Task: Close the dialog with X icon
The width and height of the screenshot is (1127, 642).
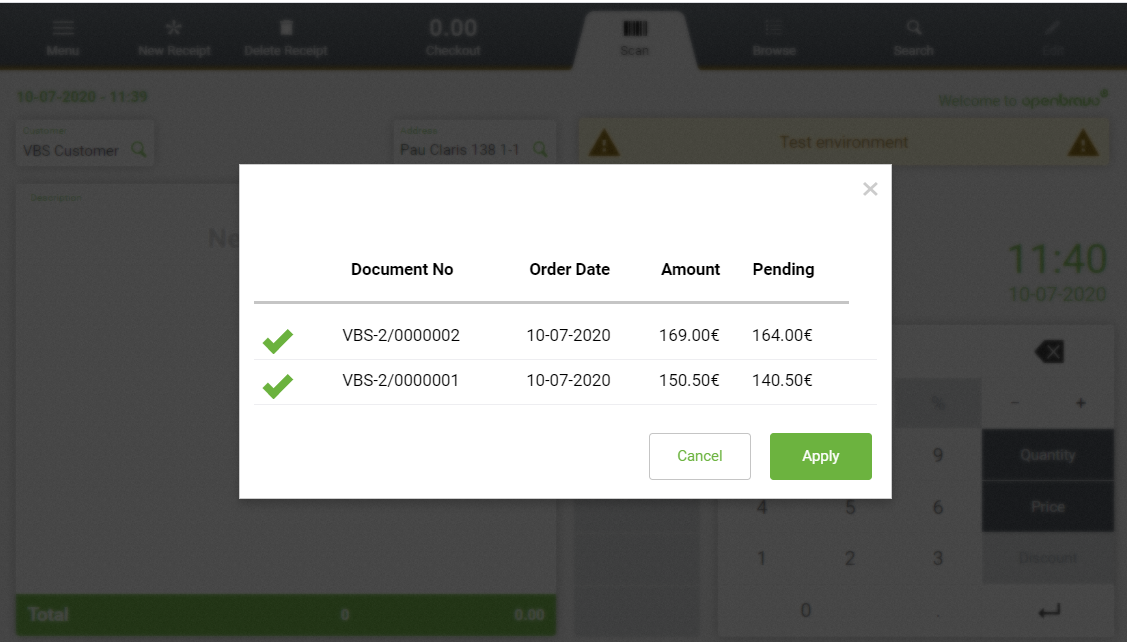Action: (x=870, y=189)
